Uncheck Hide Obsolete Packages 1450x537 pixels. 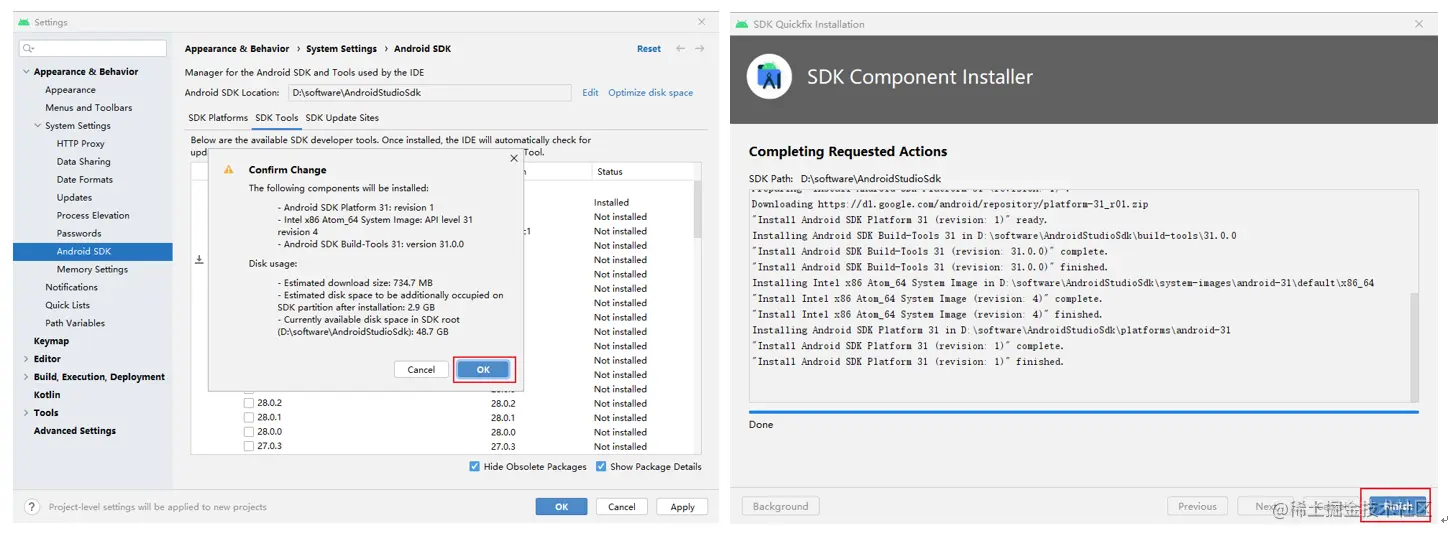pos(475,466)
